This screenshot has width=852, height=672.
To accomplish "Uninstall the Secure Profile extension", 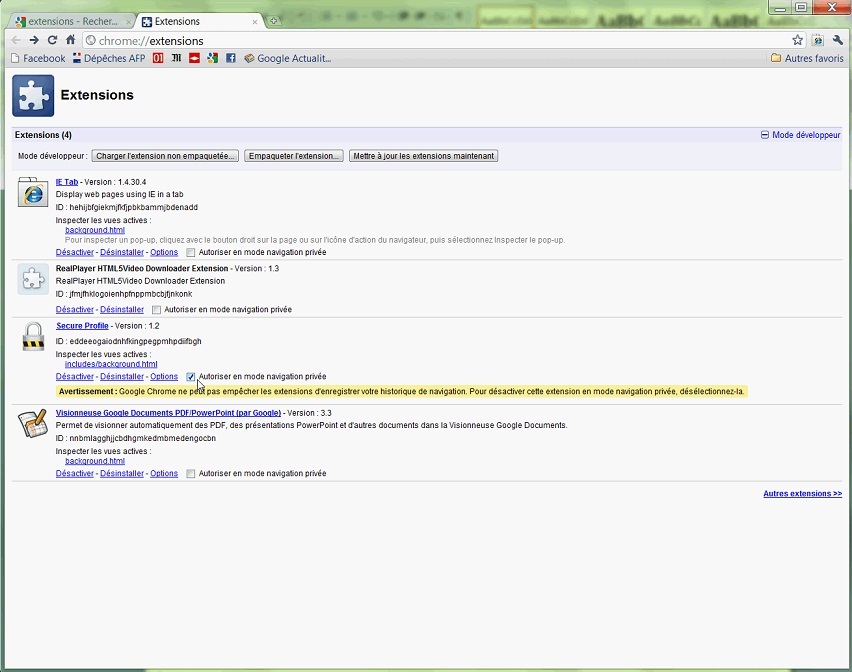I will [122, 376].
